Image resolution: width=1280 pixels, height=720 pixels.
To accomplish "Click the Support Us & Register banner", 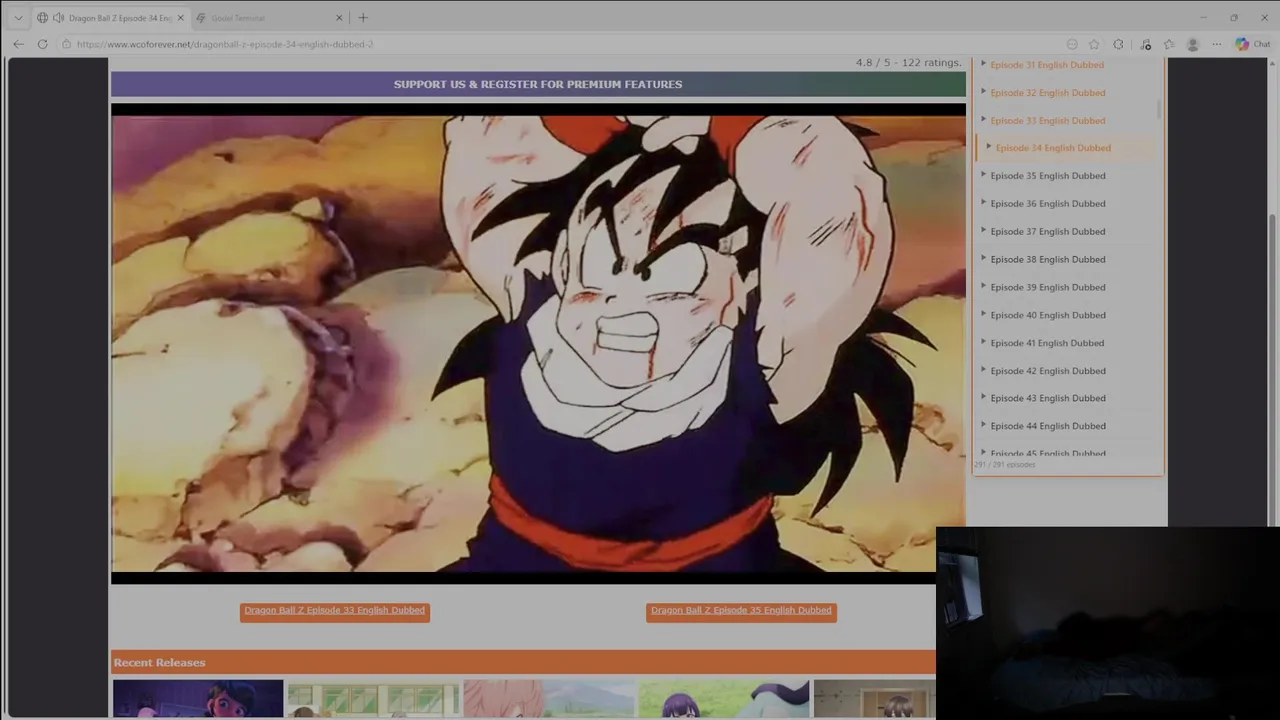I will (538, 84).
